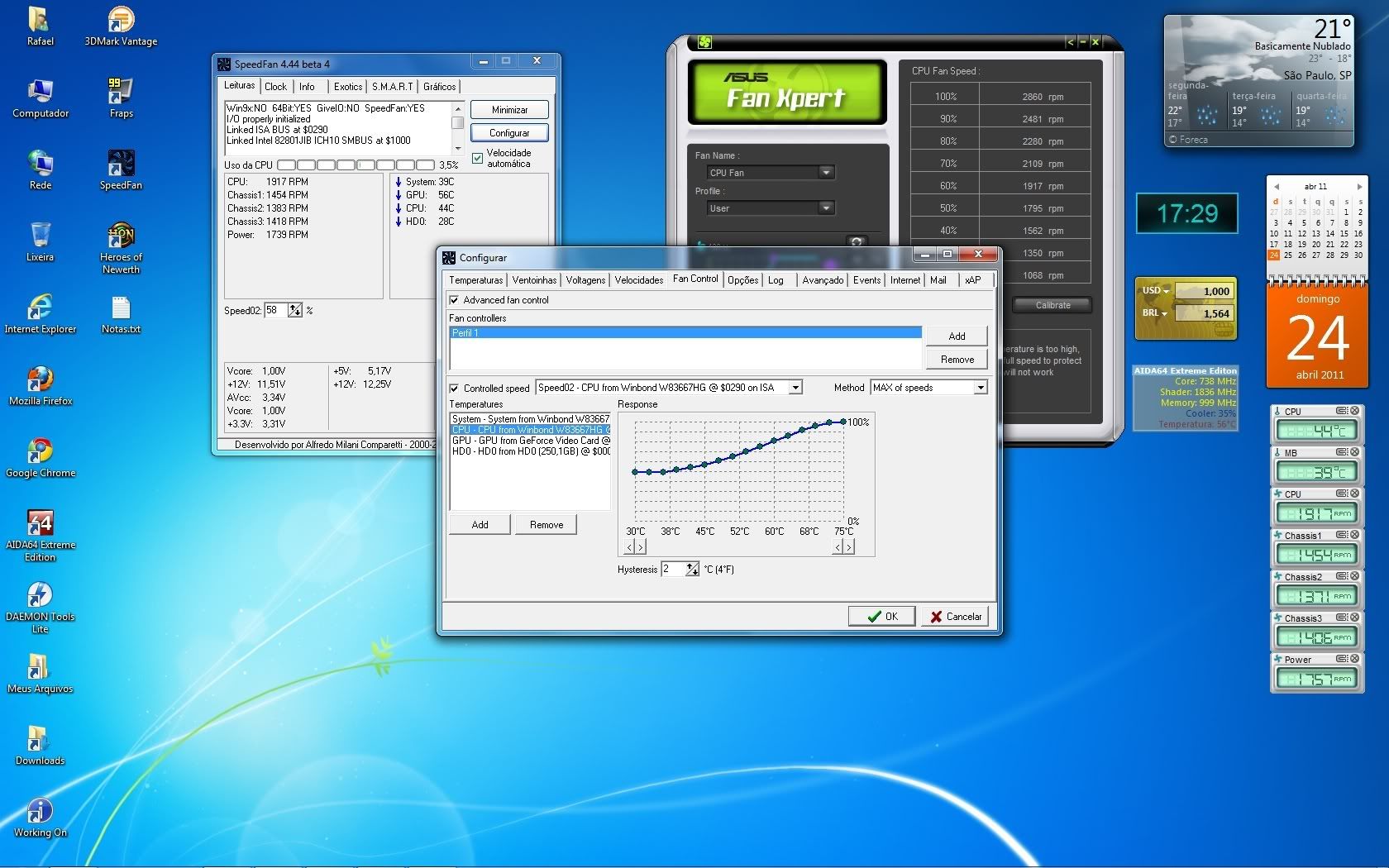Switch to the Temperaturas tab
Viewport: 1389px width, 868px height.
476,280
